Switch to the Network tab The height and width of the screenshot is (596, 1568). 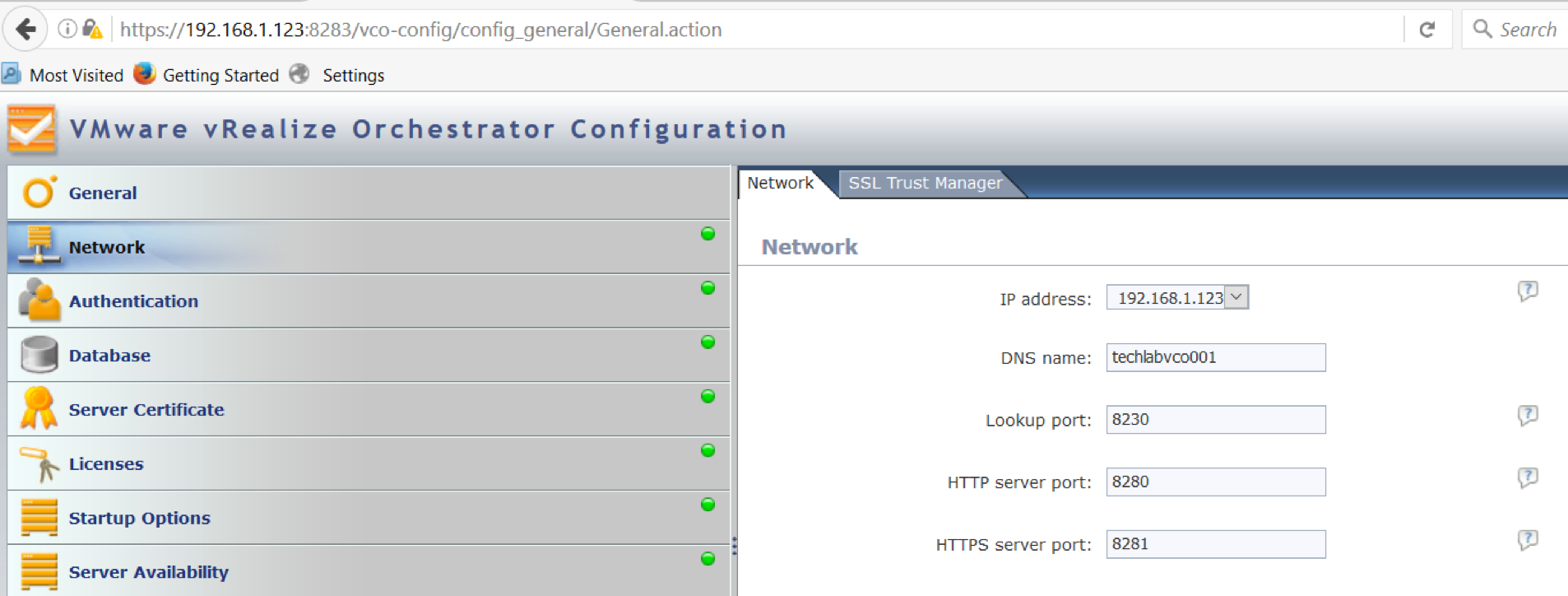tap(780, 183)
